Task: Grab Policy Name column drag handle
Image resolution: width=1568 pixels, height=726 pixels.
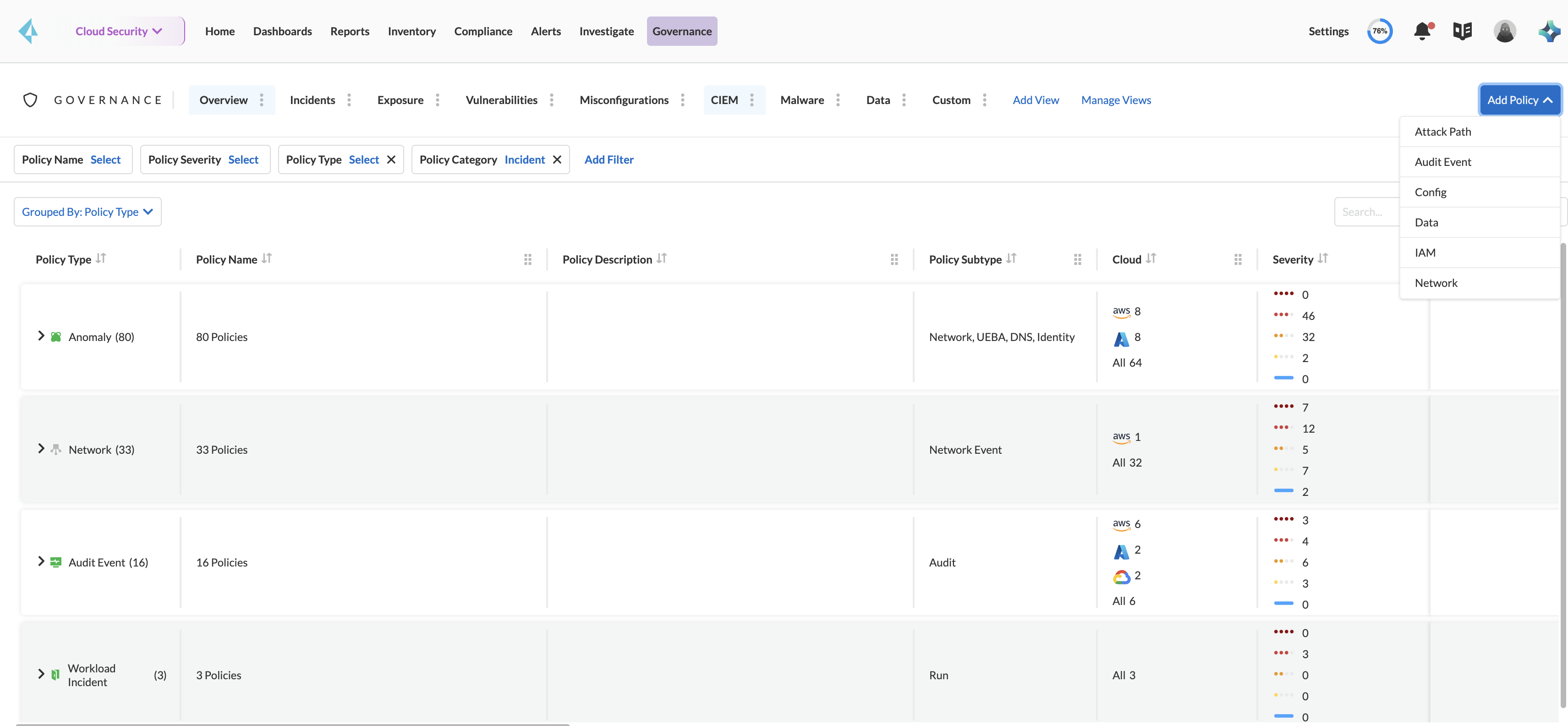Action: 528,259
